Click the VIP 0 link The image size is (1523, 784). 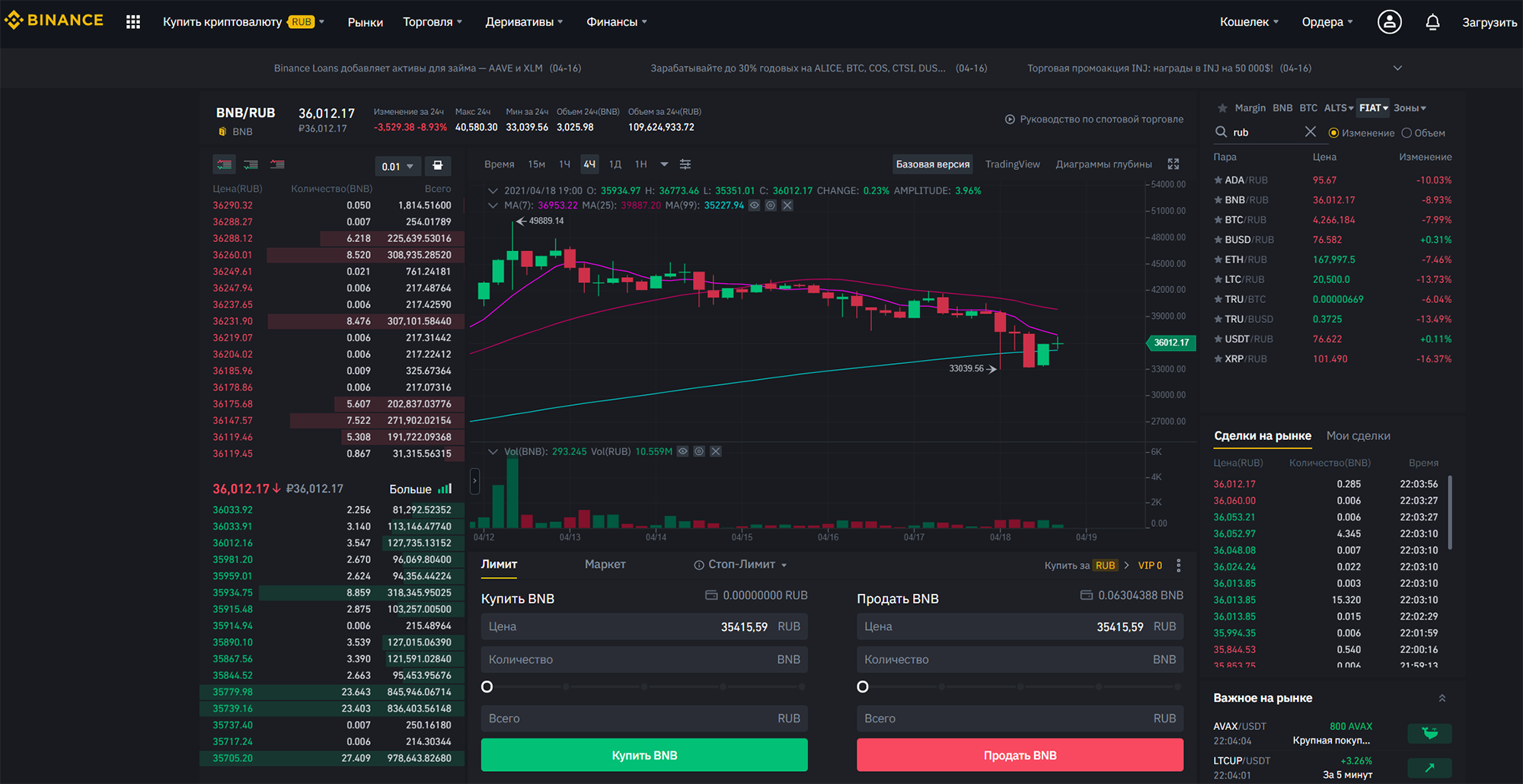(1150, 566)
